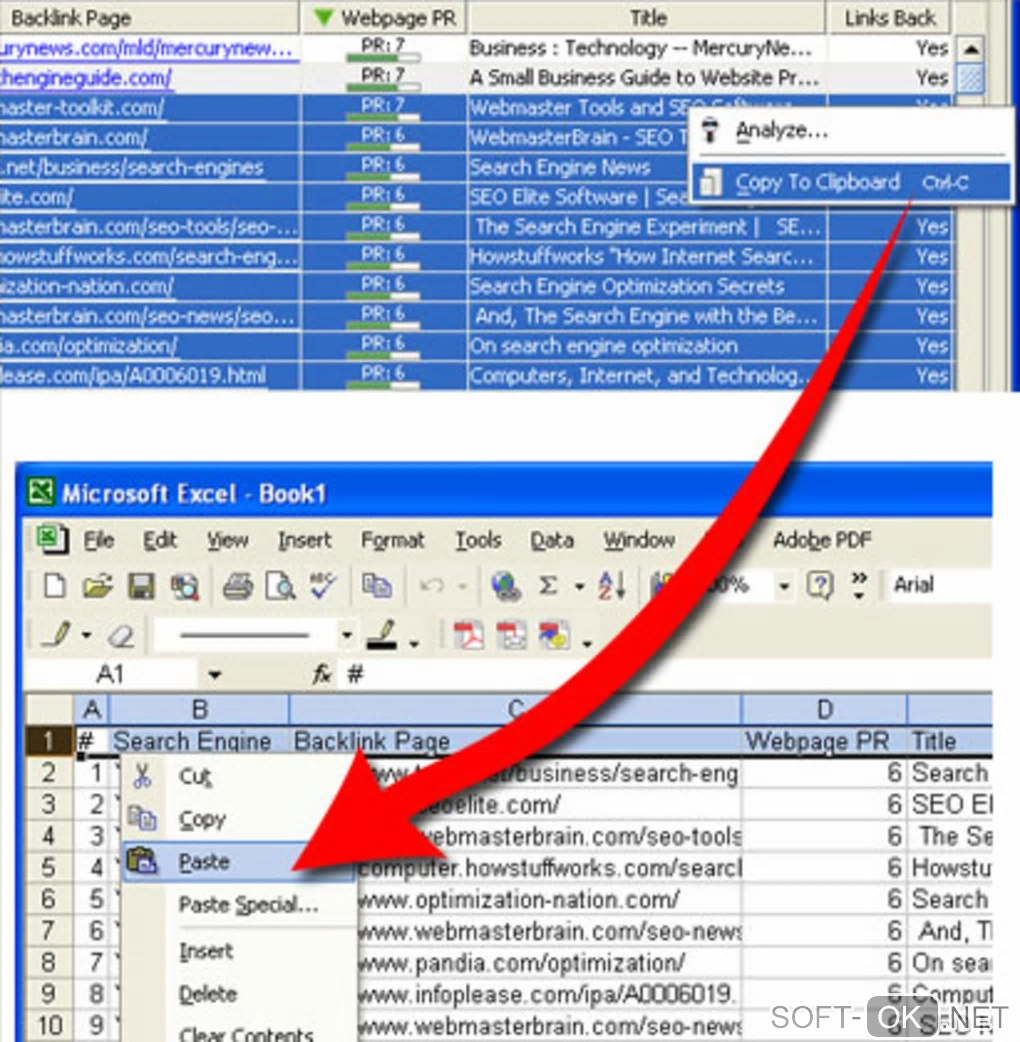Choose Insert in Excel context menu
The width and height of the screenshot is (1020, 1042).
[239, 951]
